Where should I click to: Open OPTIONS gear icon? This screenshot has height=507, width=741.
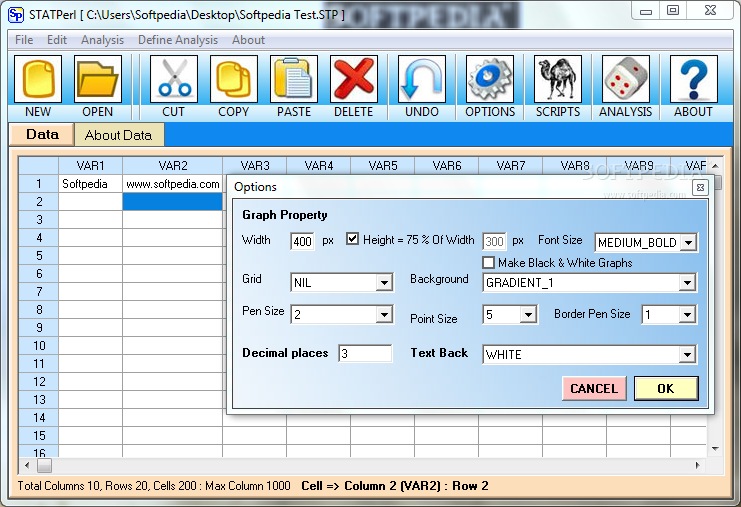pyautogui.click(x=490, y=79)
